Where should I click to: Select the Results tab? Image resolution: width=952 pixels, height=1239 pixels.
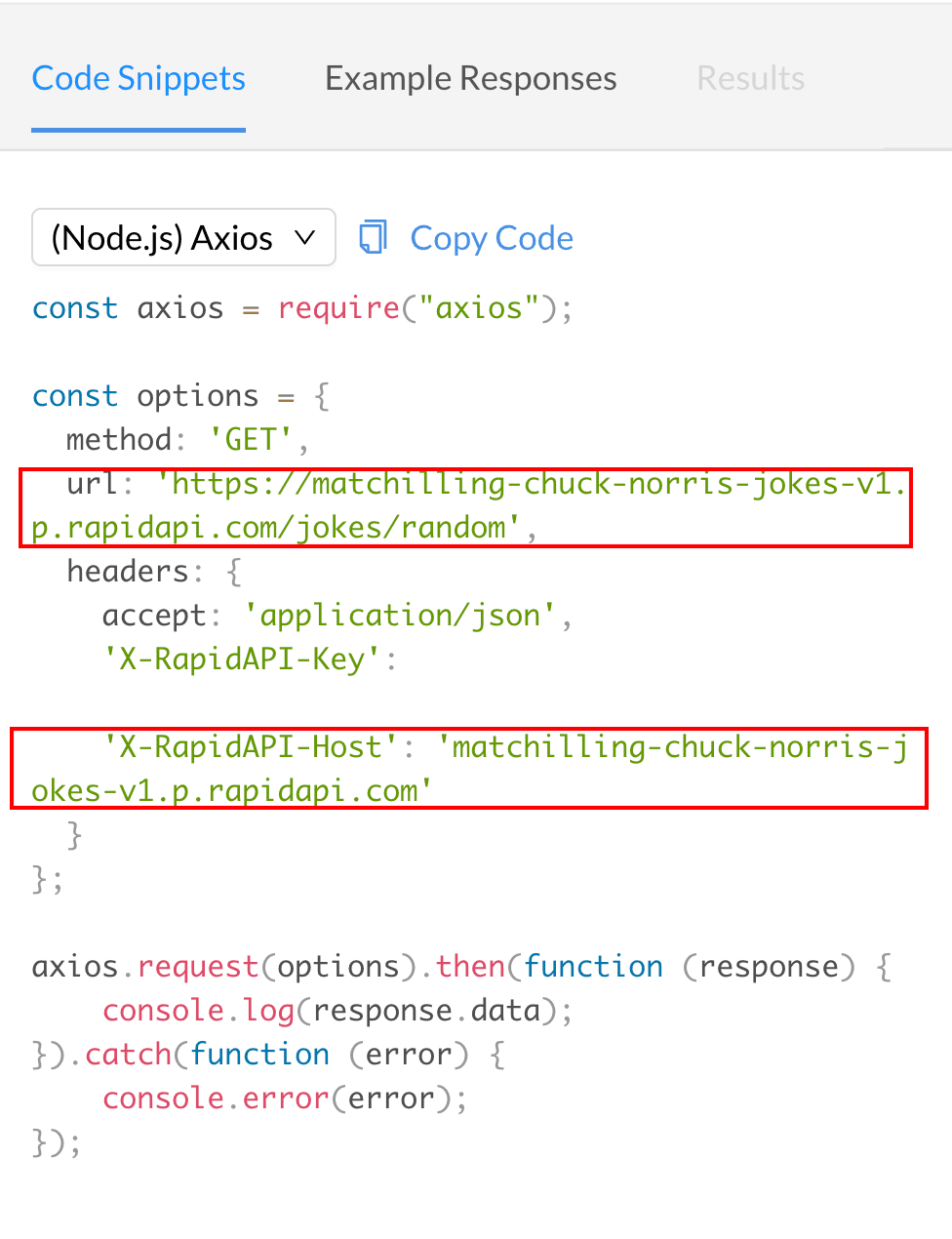[751, 78]
